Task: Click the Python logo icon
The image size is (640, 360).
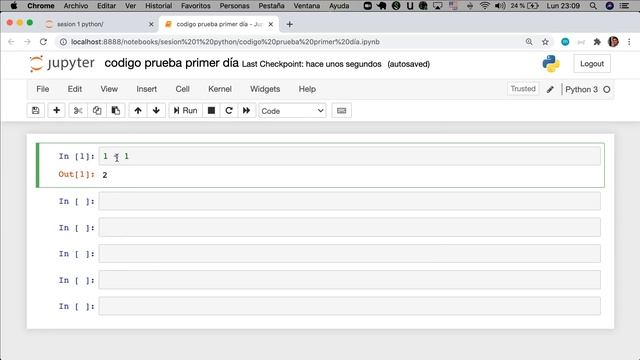Action: (x=551, y=64)
